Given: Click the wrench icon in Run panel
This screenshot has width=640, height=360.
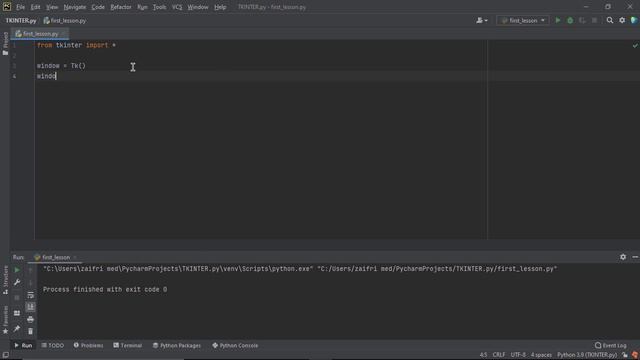Looking at the screenshot, I should [17, 282].
